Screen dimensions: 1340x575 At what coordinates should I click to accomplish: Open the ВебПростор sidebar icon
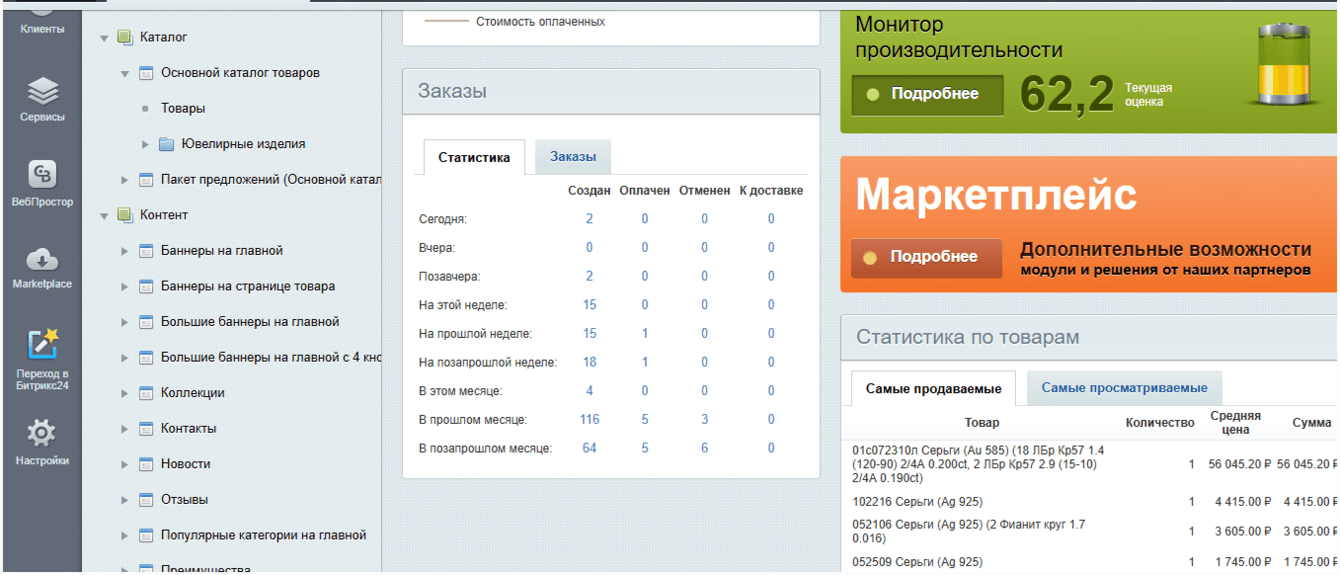pos(42,175)
